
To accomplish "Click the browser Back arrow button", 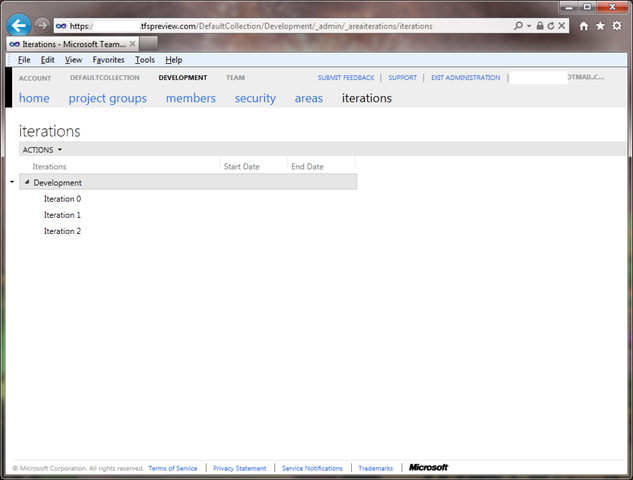I will pos(18,24).
